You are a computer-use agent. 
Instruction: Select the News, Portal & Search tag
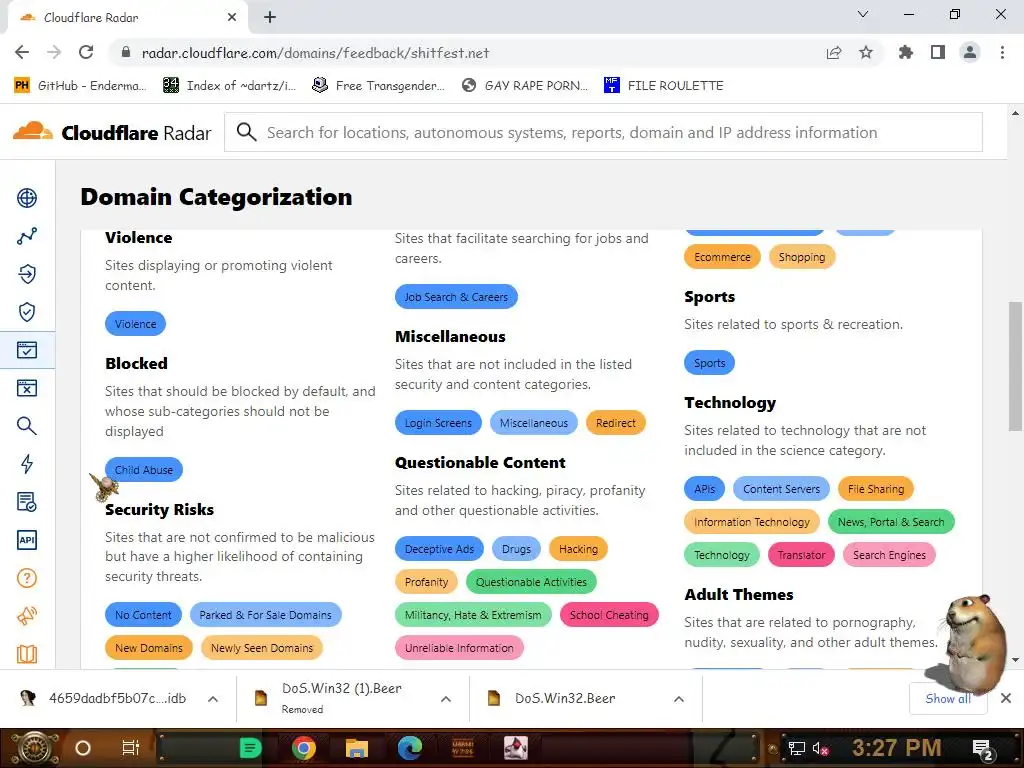tap(891, 522)
